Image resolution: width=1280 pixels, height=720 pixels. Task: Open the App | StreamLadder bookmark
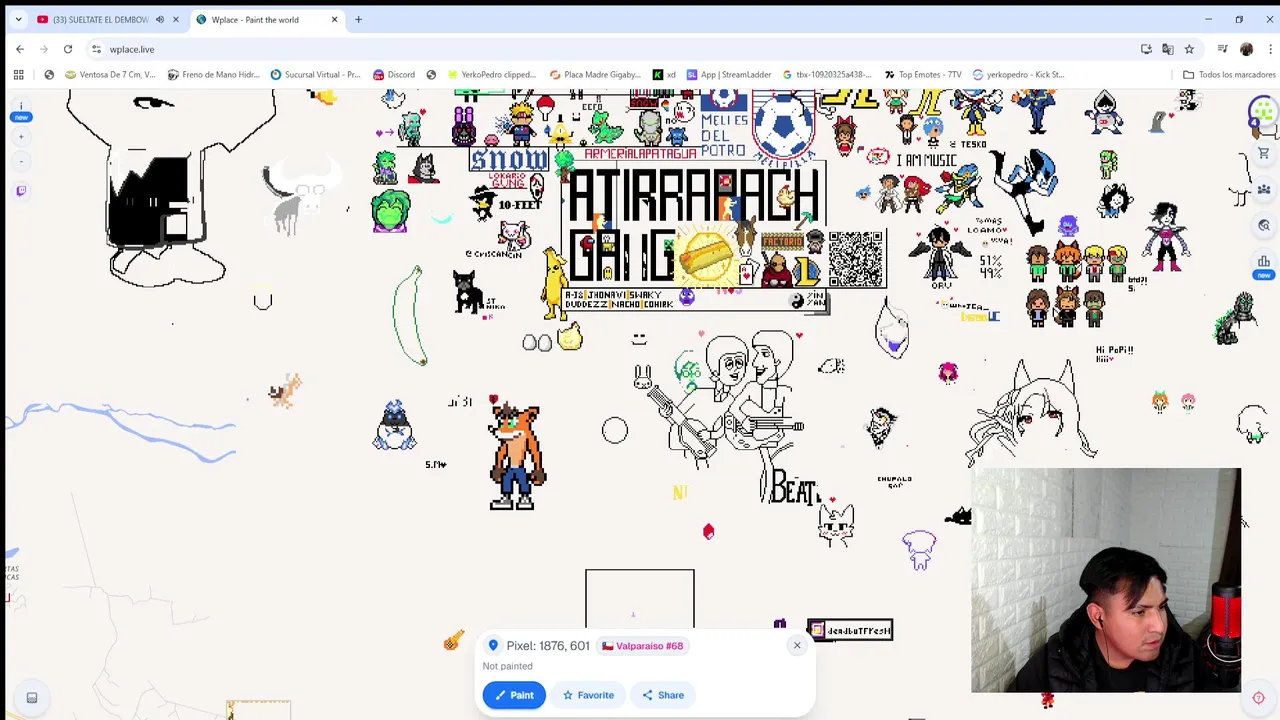728,74
